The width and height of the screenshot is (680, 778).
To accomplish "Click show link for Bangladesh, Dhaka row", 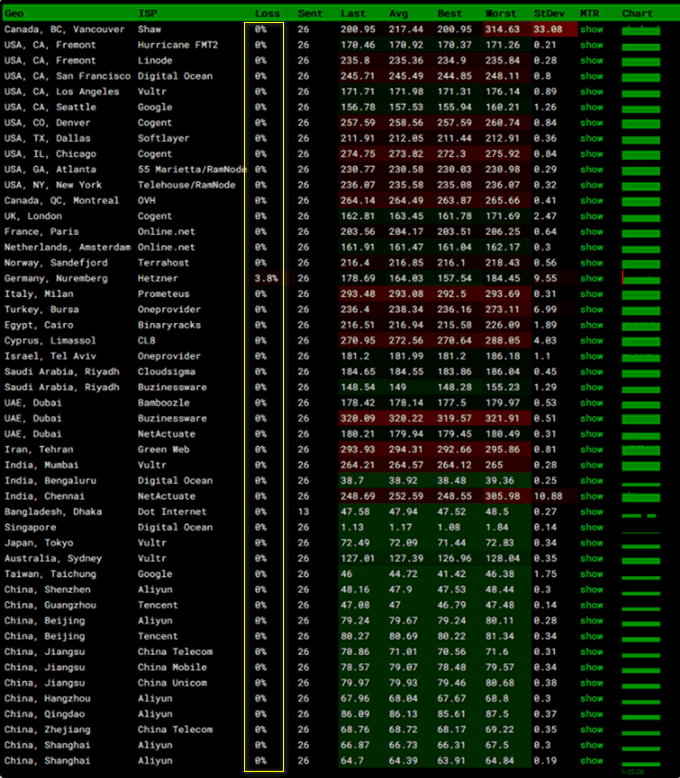I will 591,512.
